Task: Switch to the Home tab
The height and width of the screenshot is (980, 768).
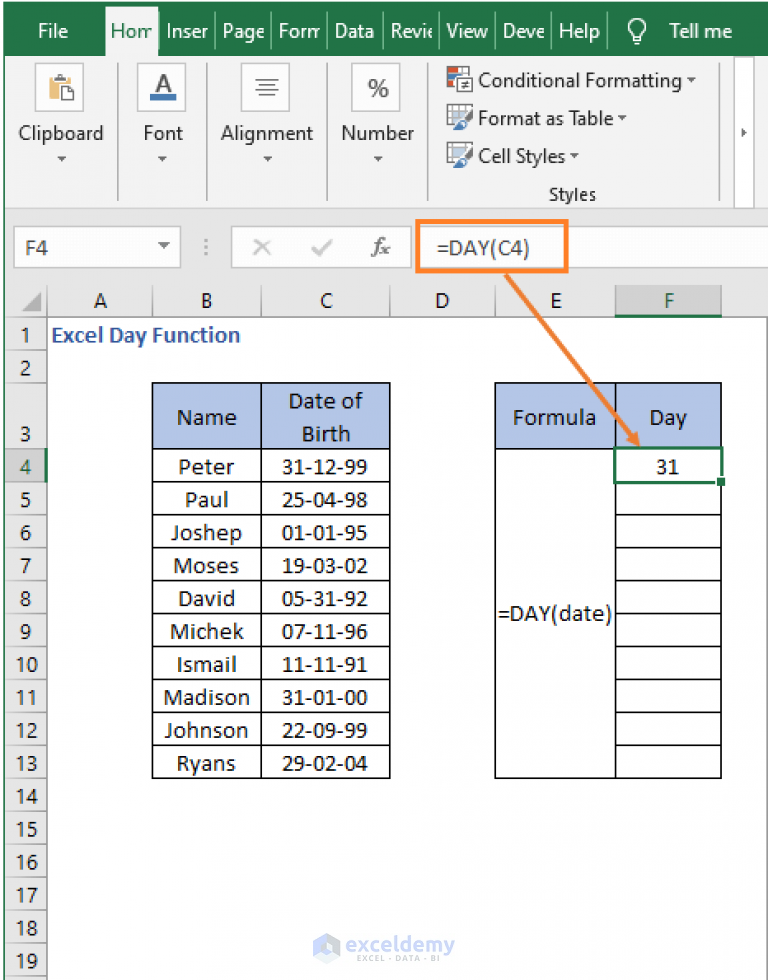Action: click(131, 31)
